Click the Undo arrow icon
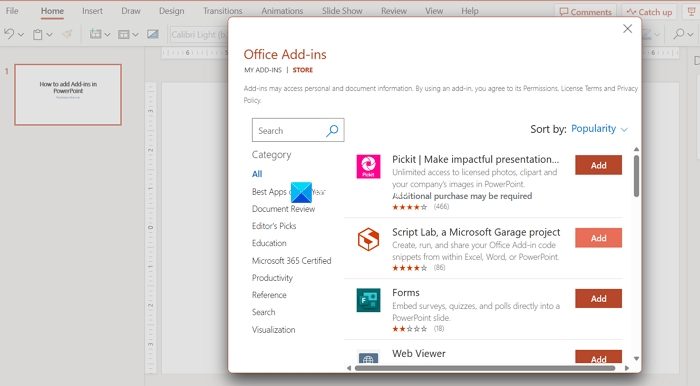This screenshot has height=386, width=700. coord(9,33)
